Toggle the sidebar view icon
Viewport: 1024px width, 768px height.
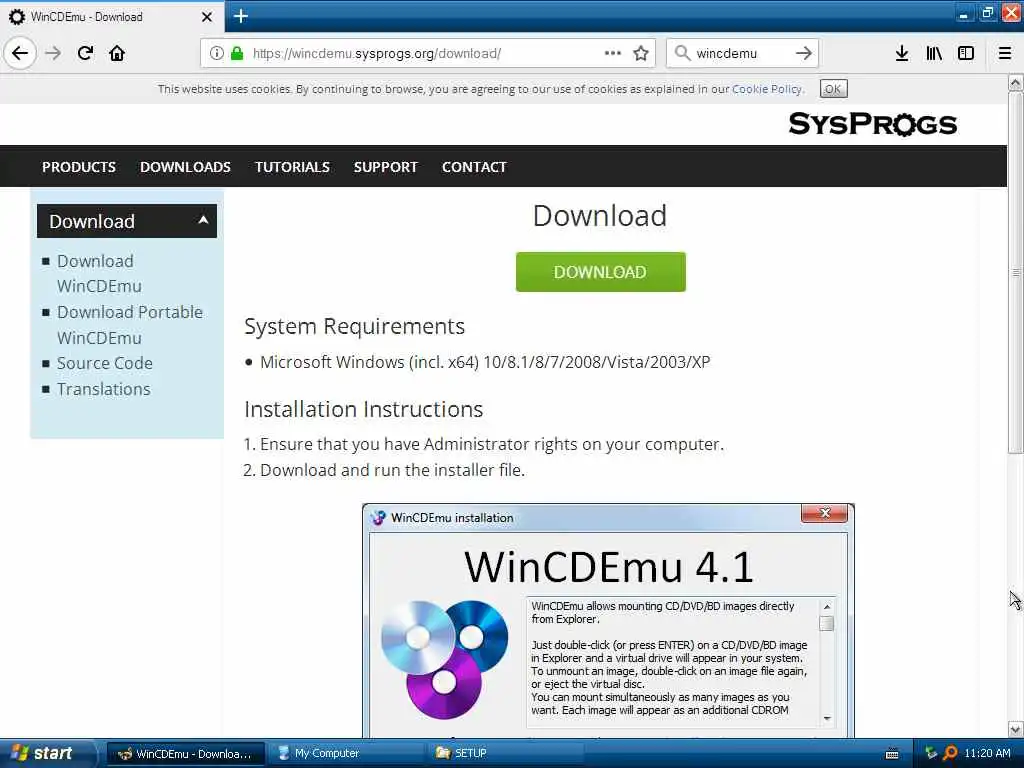click(966, 53)
